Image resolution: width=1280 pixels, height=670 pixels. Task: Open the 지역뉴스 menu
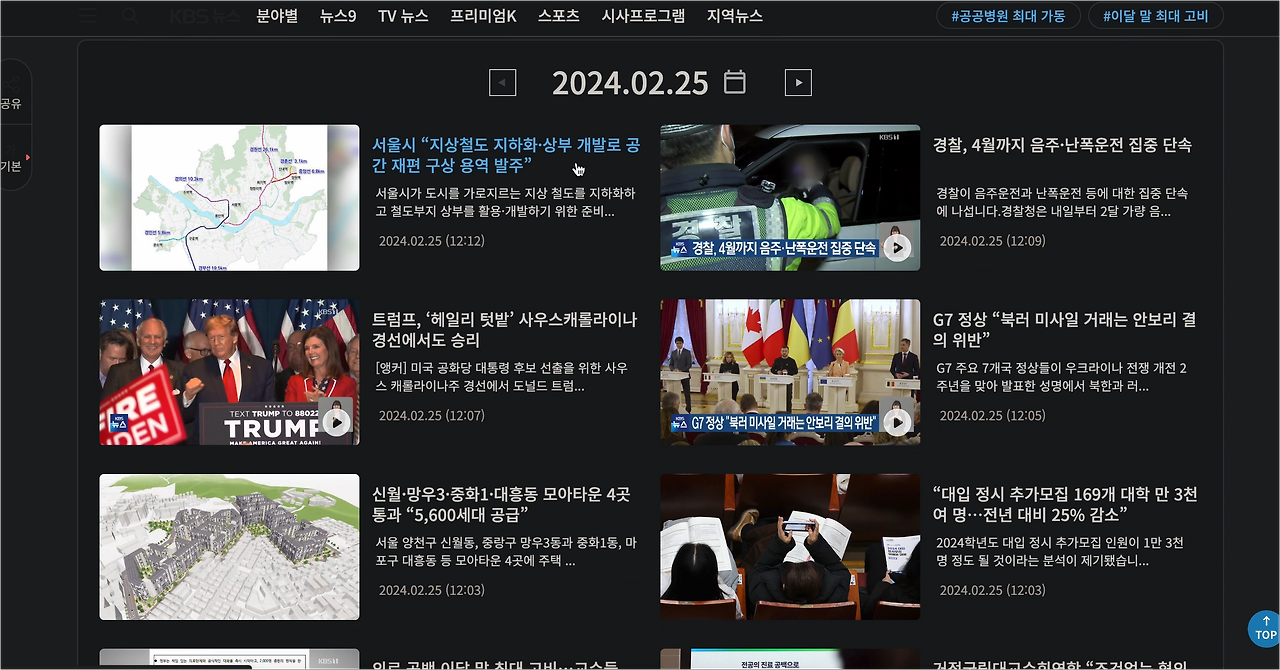734,16
